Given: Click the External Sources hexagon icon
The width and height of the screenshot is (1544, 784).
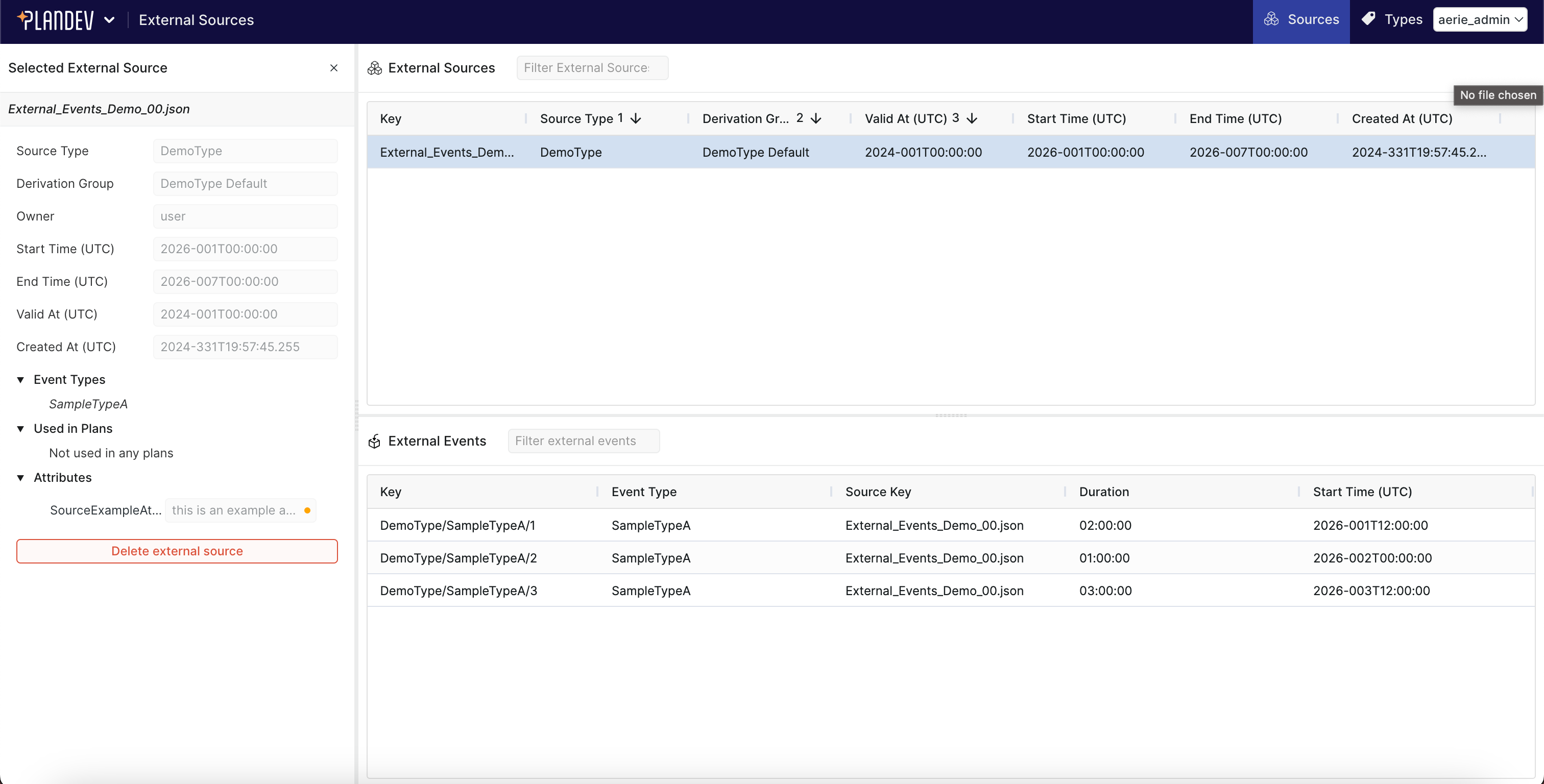Looking at the screenshot, I should [375, 68].
